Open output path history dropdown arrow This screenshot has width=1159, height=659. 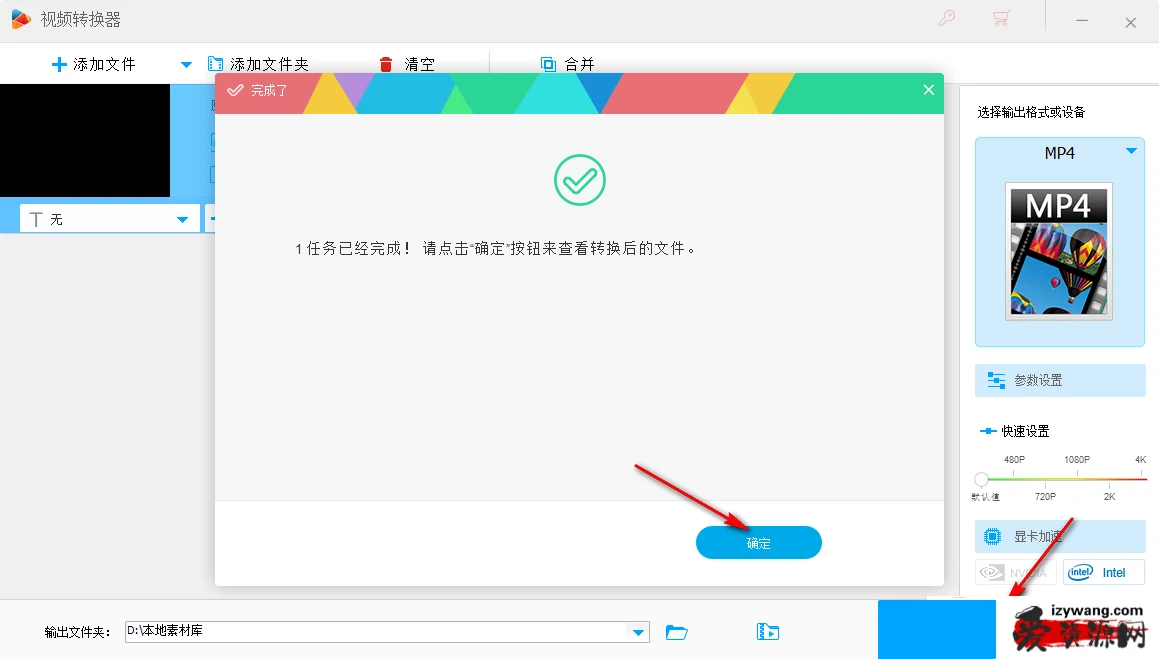637,631
